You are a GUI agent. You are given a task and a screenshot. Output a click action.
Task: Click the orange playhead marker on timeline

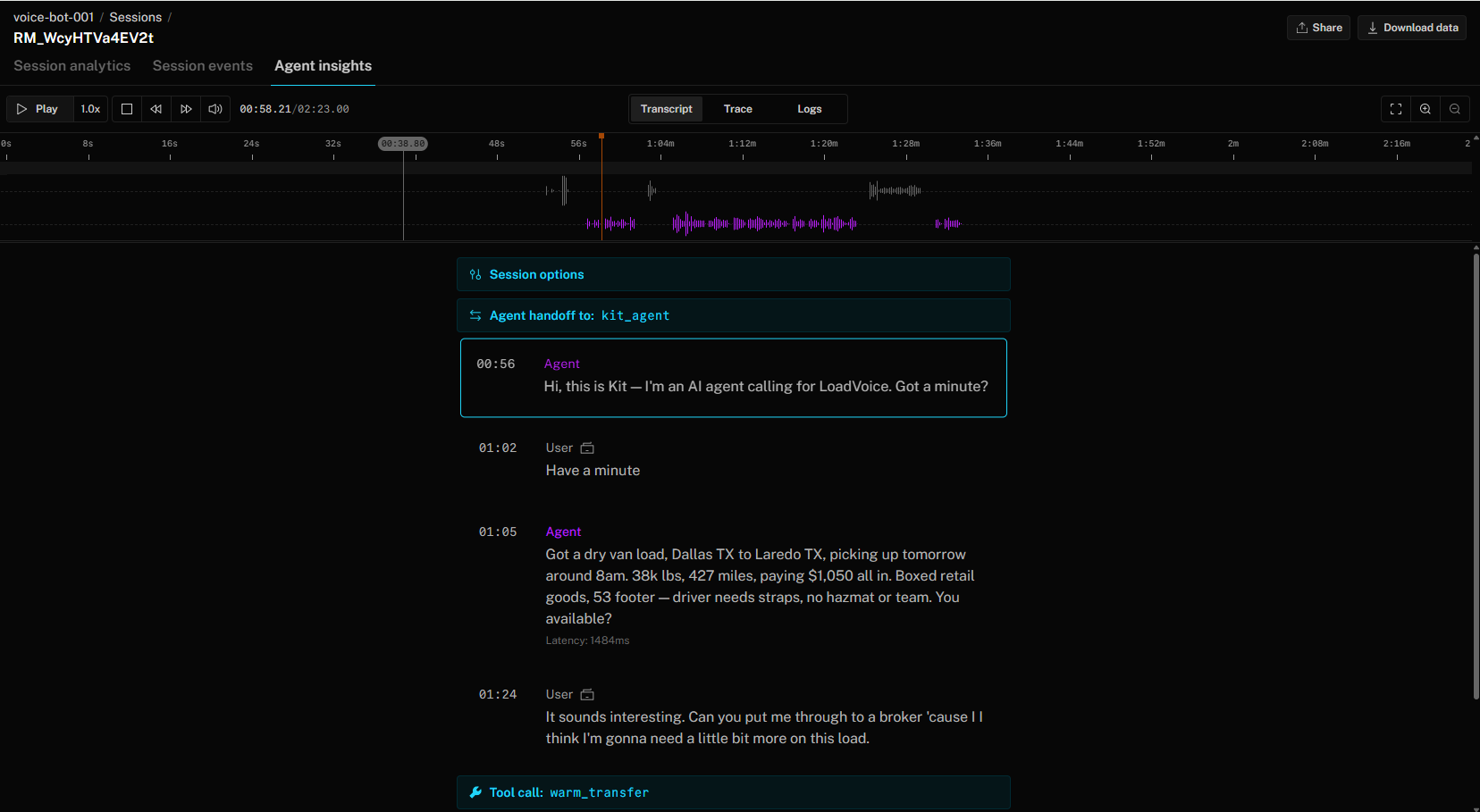point(601,136)
